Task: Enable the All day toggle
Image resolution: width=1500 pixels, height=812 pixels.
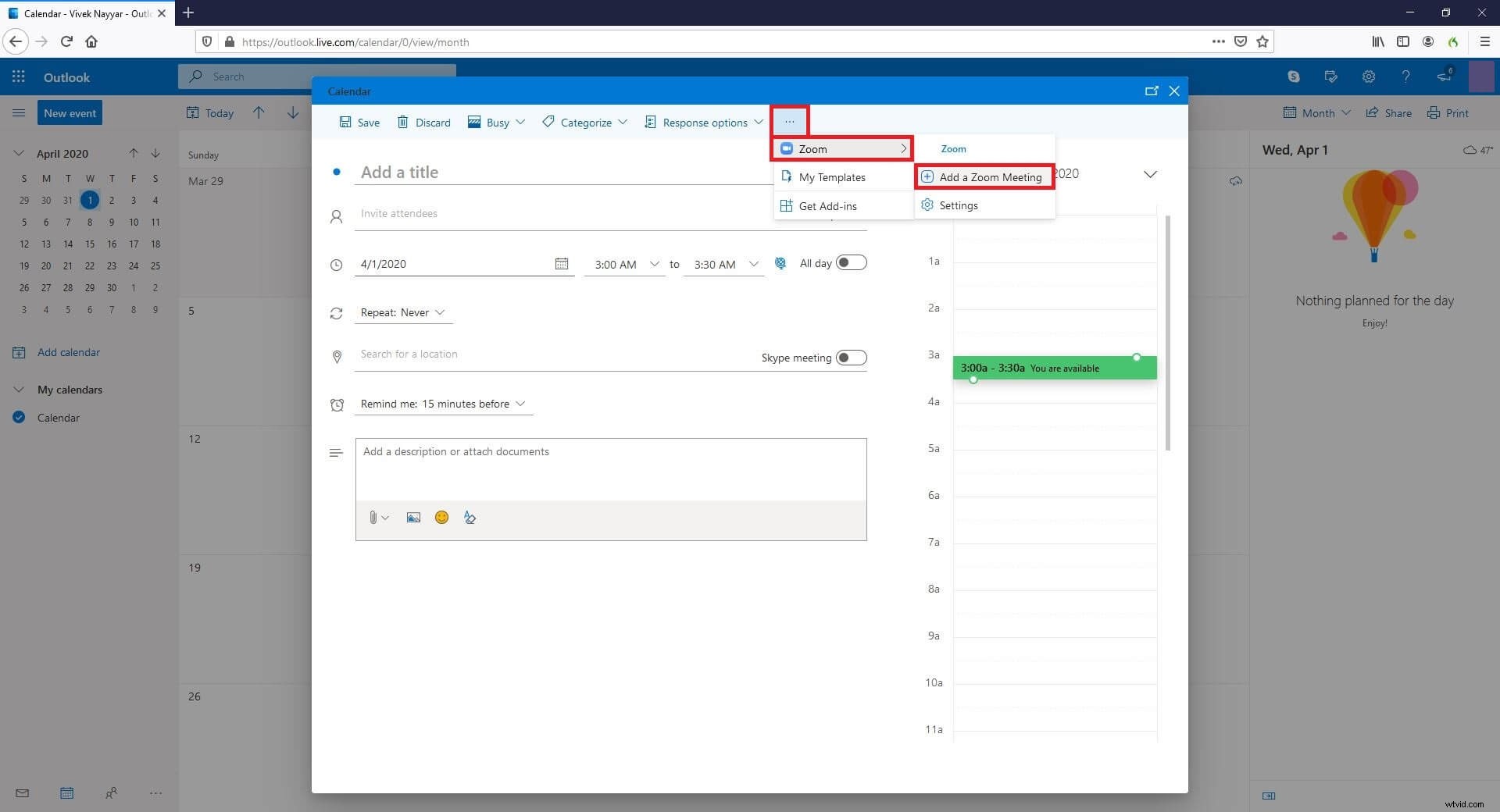Action: click(852, 262)
